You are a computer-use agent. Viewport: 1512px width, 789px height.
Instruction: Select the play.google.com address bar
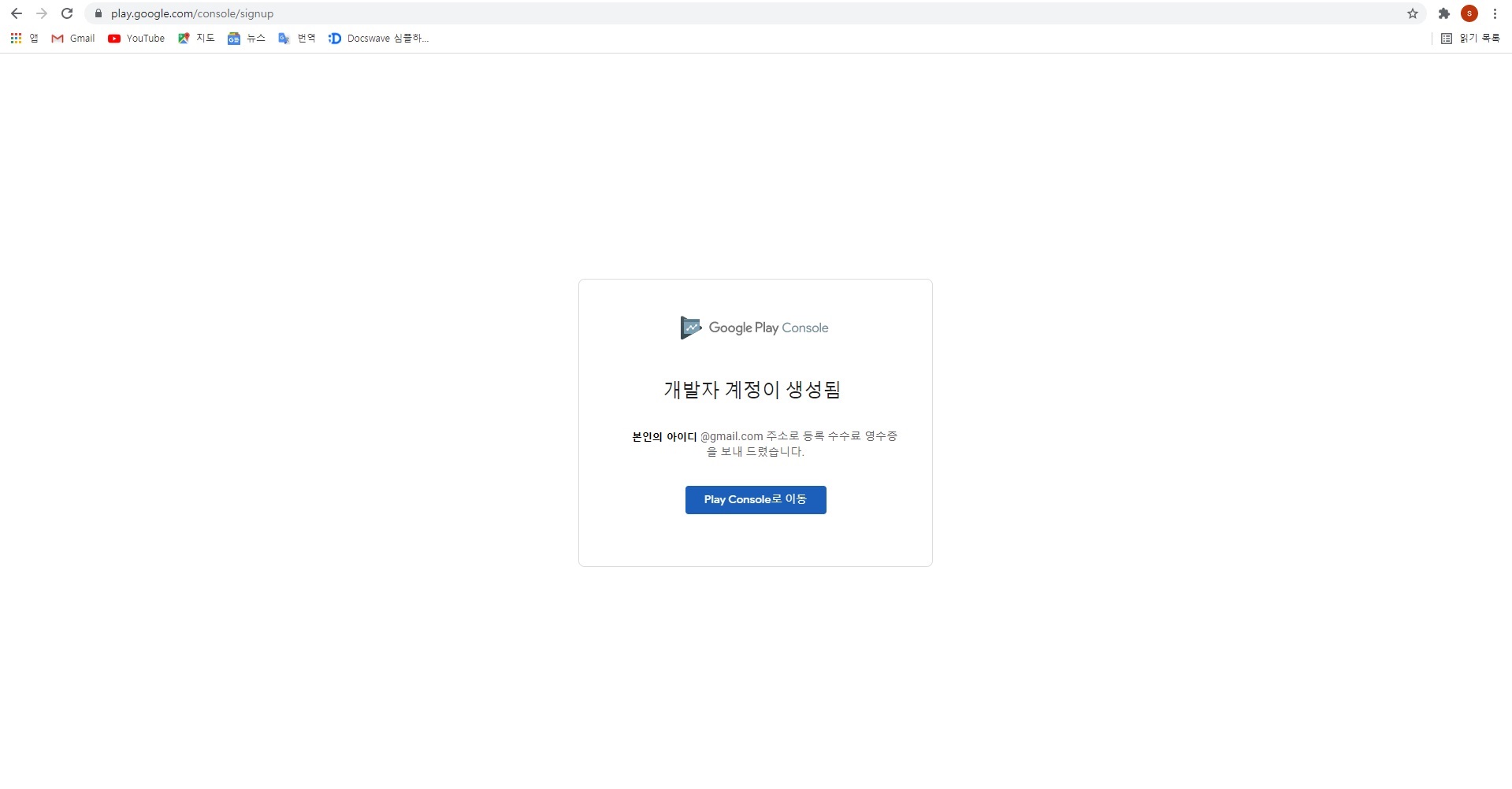(x=755, y=13)
